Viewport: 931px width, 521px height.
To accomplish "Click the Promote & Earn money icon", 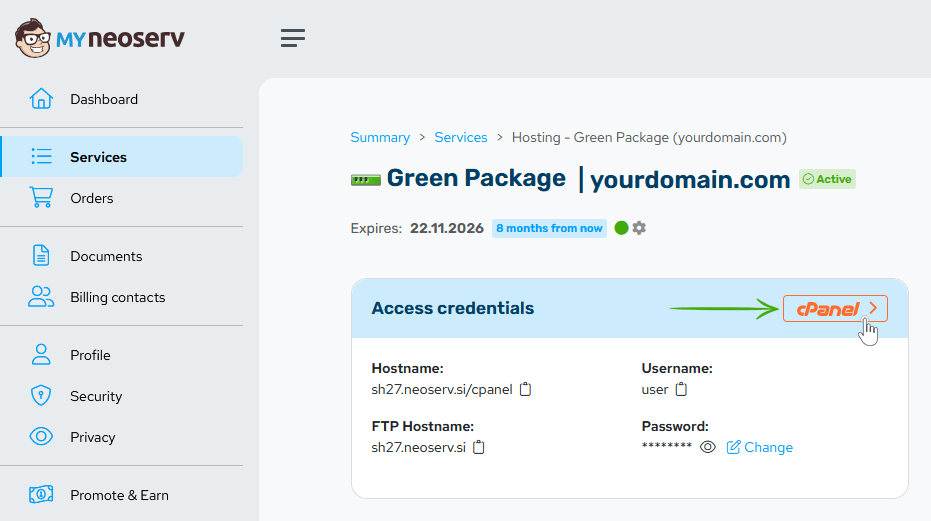I will 41,495.
